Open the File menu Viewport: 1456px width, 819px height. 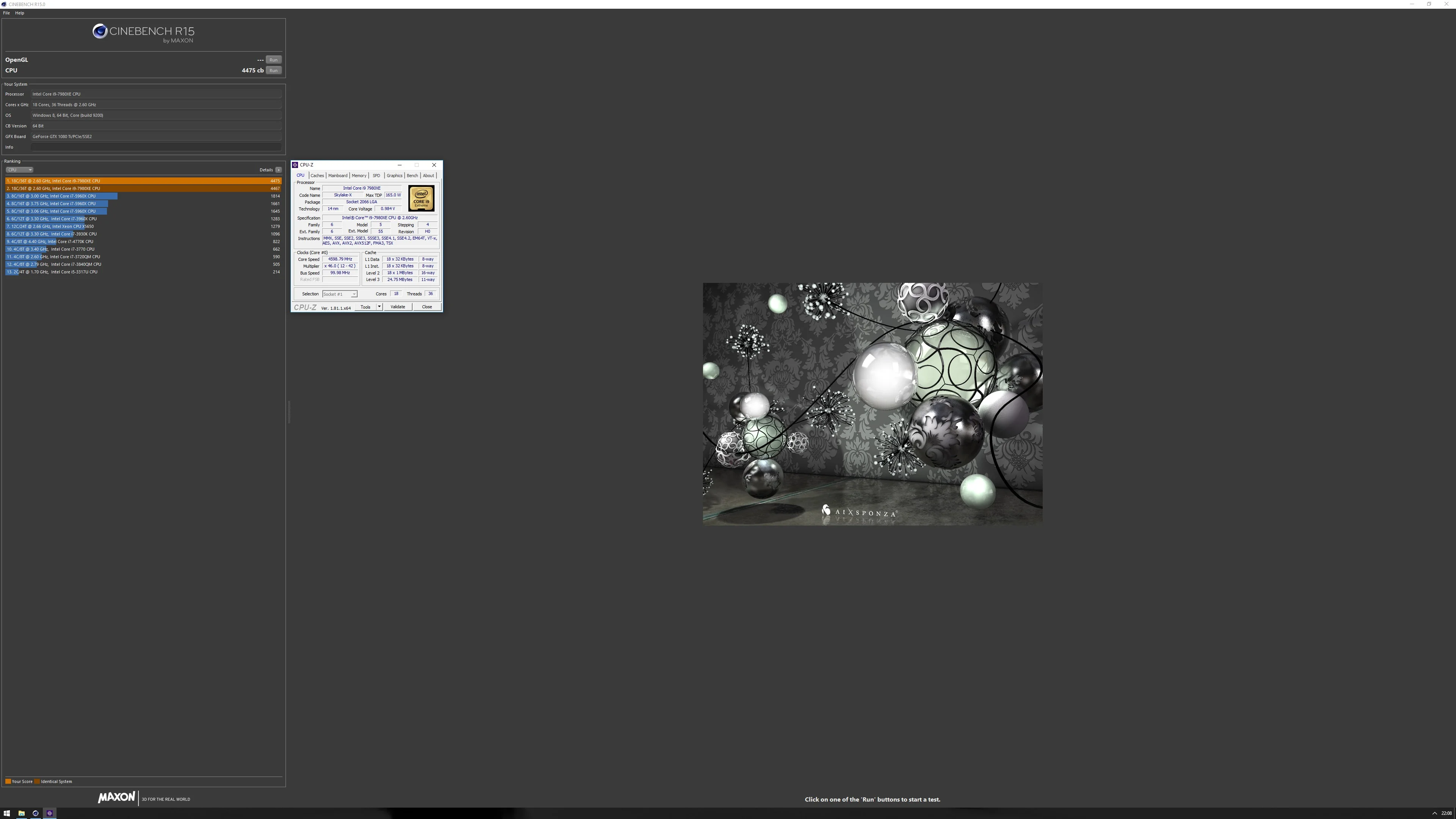[x=6, y=13]
